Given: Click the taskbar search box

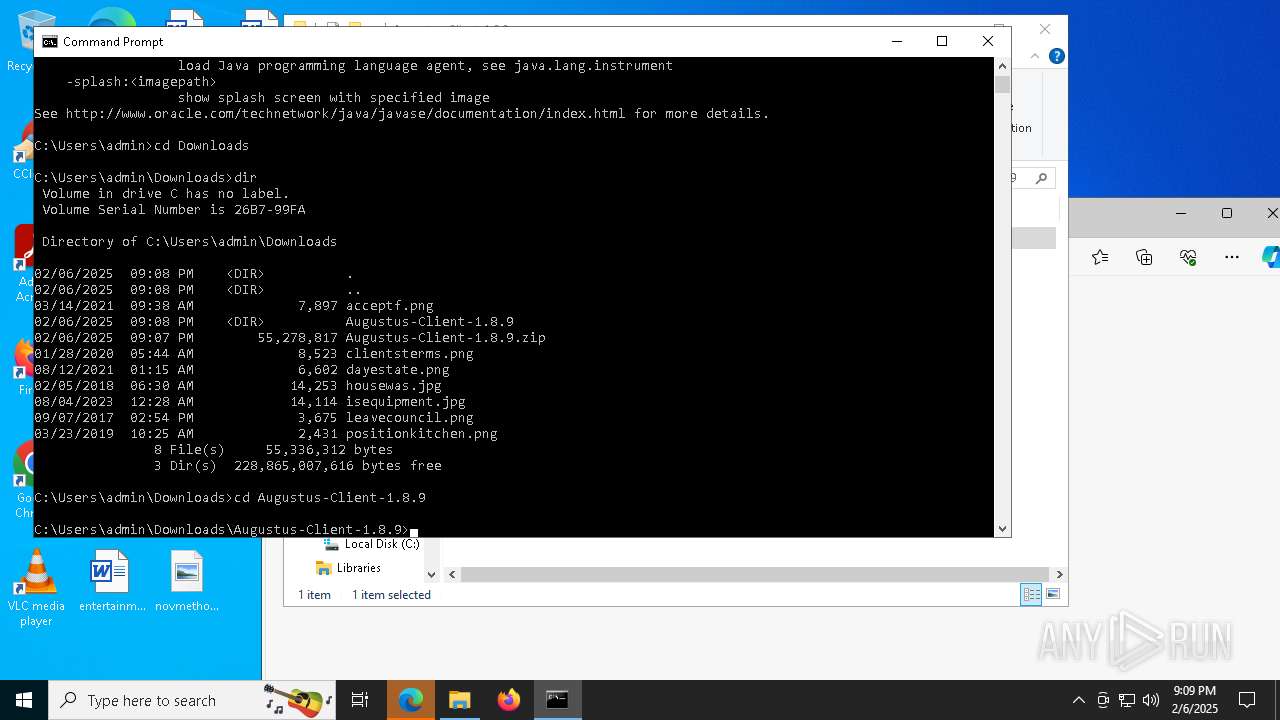Looking at the screenshot, I should pos(191,700).
